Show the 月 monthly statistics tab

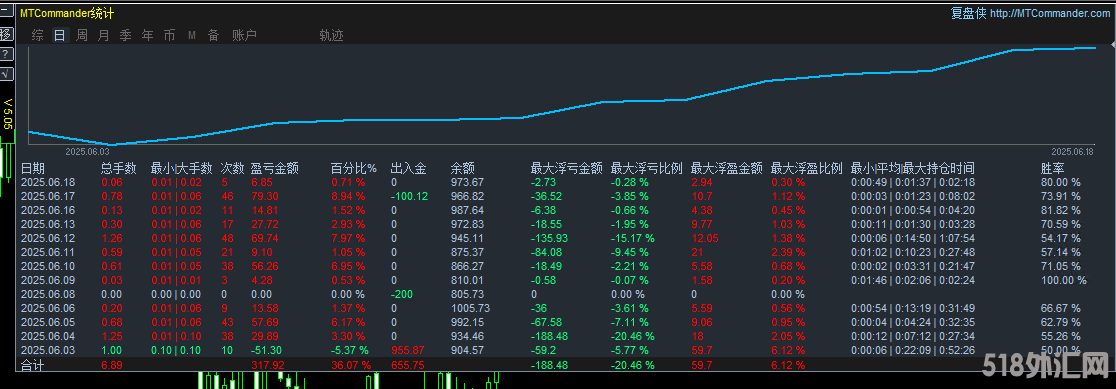[104, 36]
